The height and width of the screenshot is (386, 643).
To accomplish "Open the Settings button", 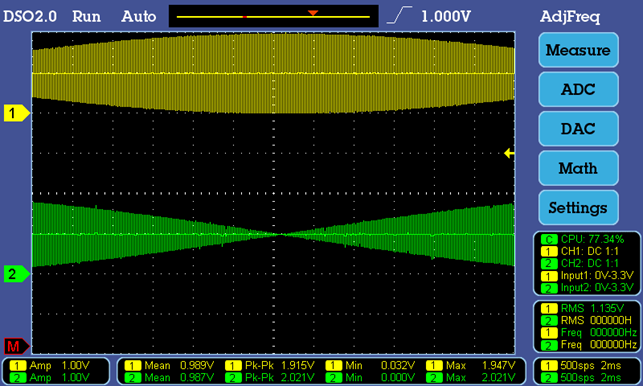I will pos(578,208).
